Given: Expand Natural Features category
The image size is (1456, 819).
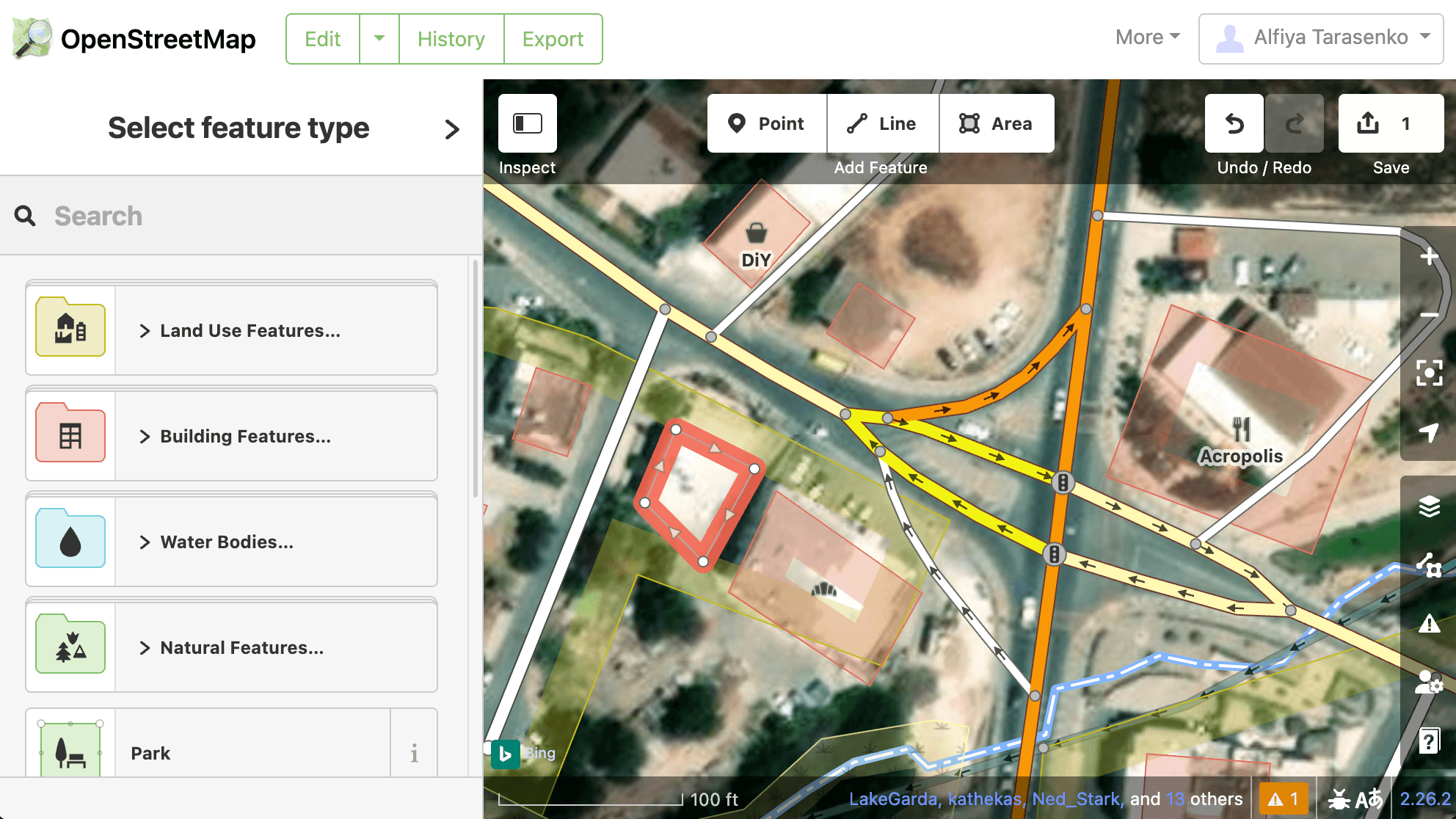Looking at the screenshot, I should pos(277,648).
